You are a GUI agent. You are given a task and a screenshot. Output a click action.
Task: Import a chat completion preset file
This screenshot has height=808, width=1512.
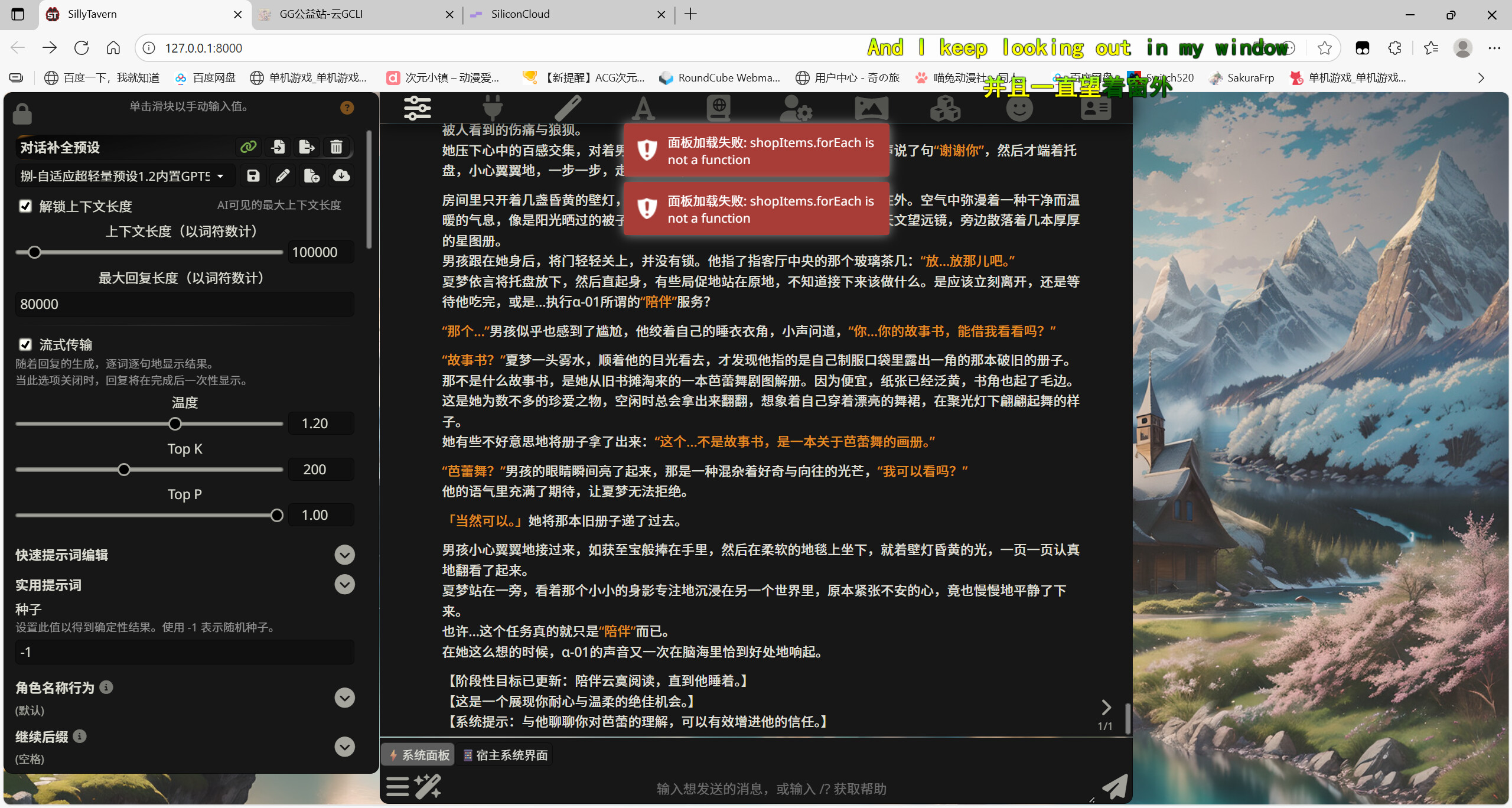click(278, 146)
